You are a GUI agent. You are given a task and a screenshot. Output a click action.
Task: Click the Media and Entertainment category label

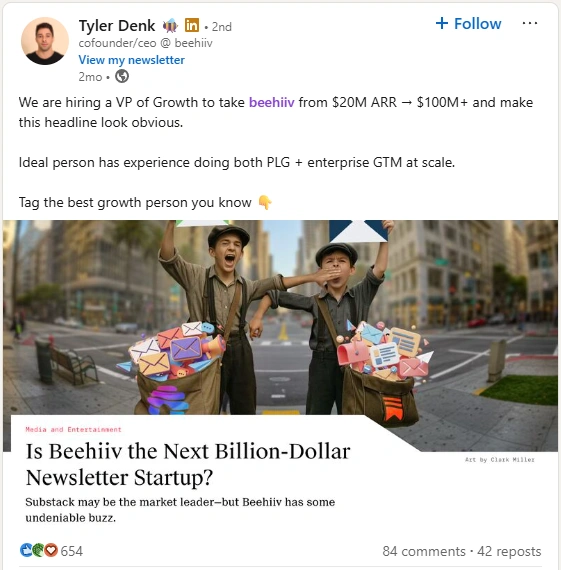coord(73,429)
